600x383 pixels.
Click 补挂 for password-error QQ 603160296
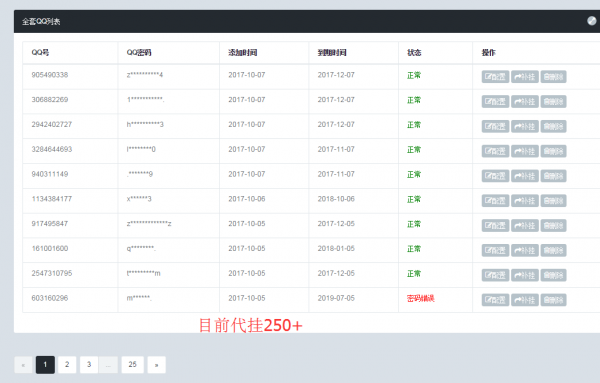[525, 300]
